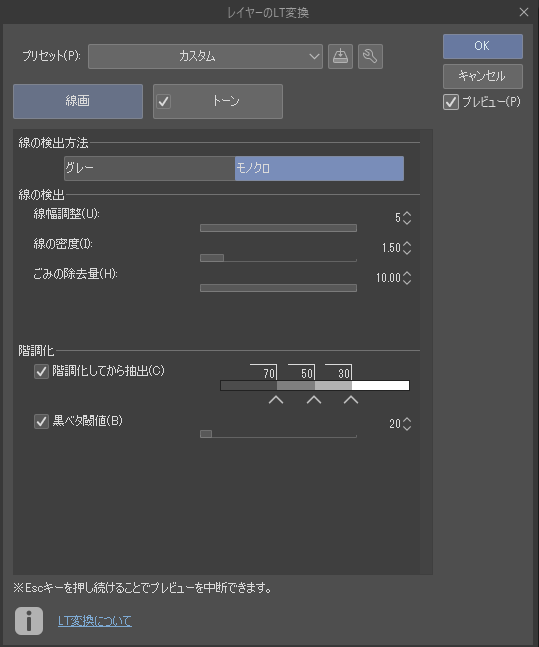Viewport: 539px width, 647px height.
Task: Open preset settings wrench icon
Action: tap(370, 56)
